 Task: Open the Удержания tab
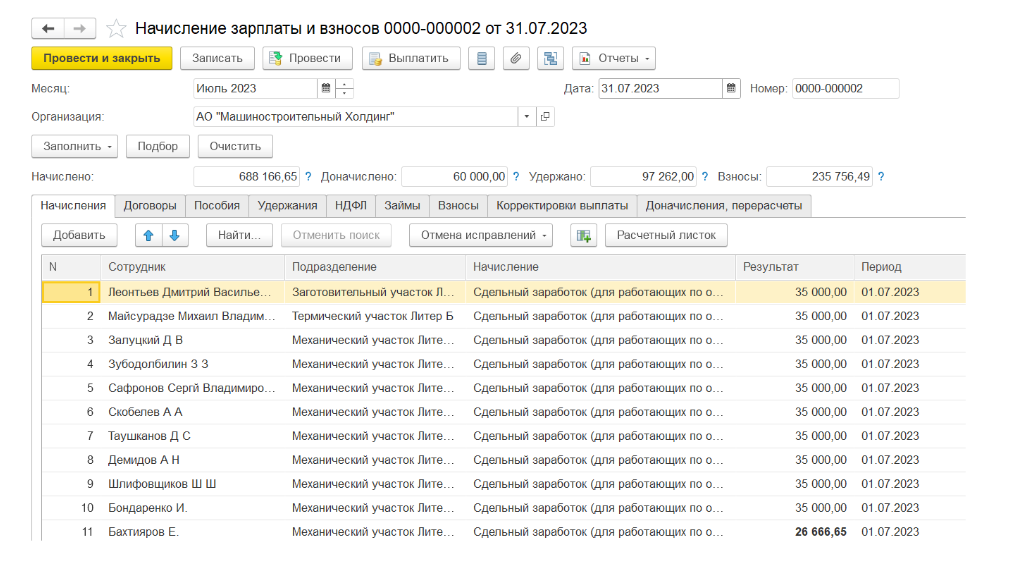click(287, 206)
